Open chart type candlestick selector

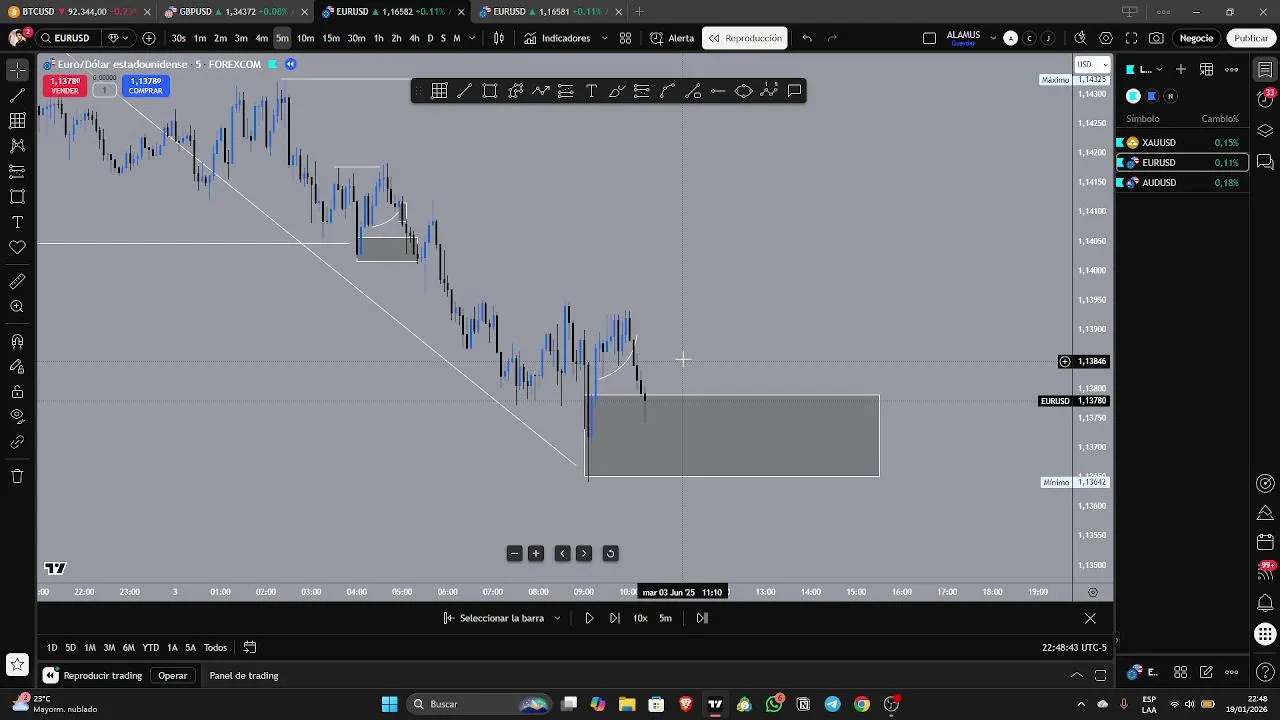coord(499,38)
